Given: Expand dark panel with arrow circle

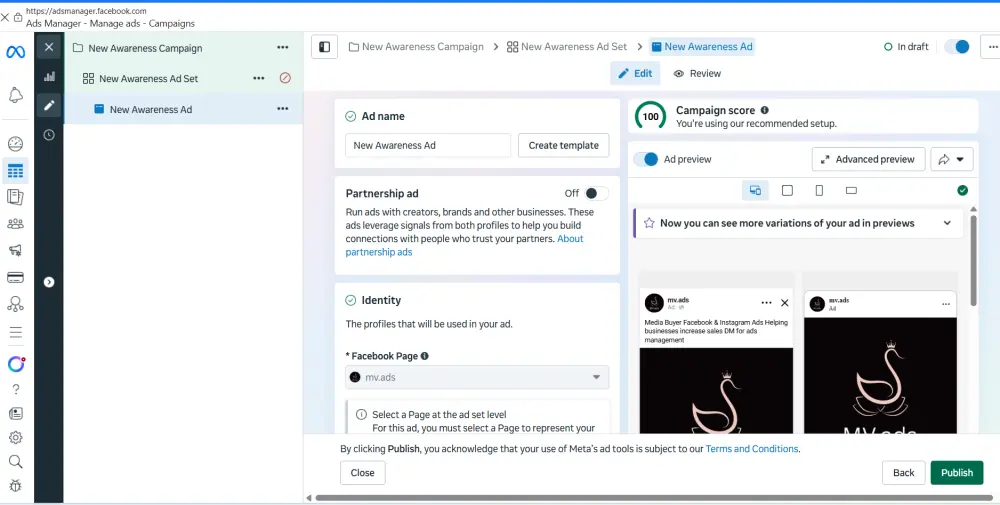Looking at the screenshot, I should point(49,282).
